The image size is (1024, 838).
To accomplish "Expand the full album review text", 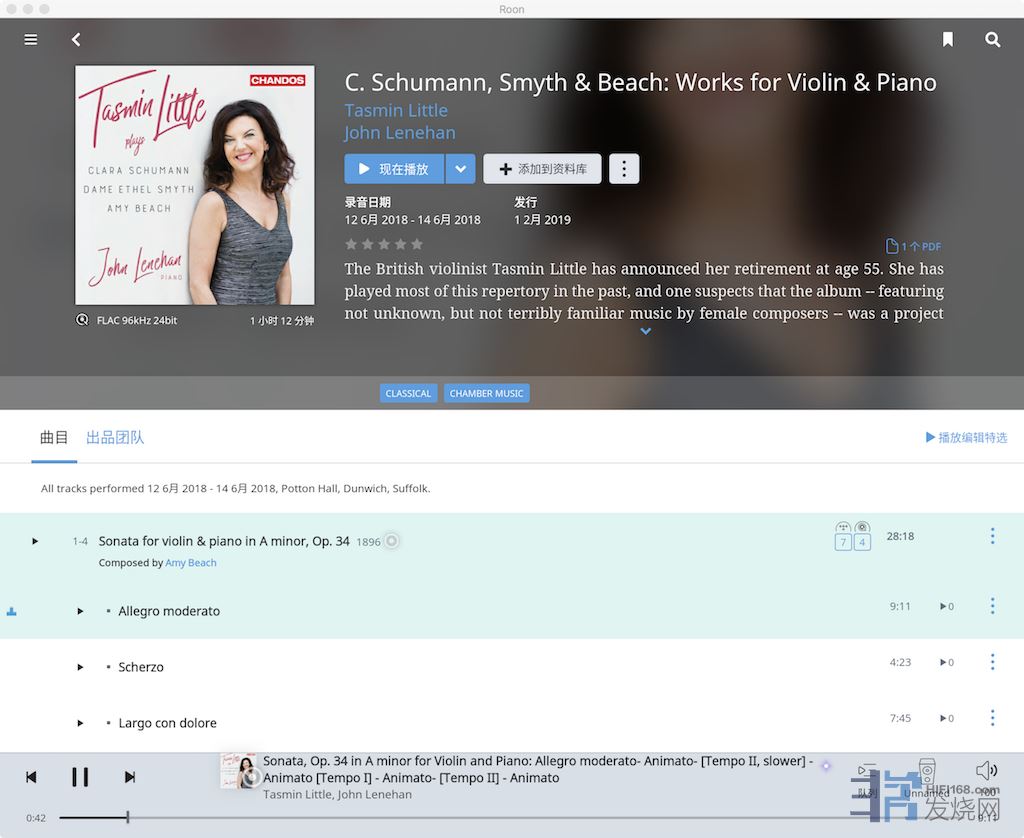I will 645,331.
